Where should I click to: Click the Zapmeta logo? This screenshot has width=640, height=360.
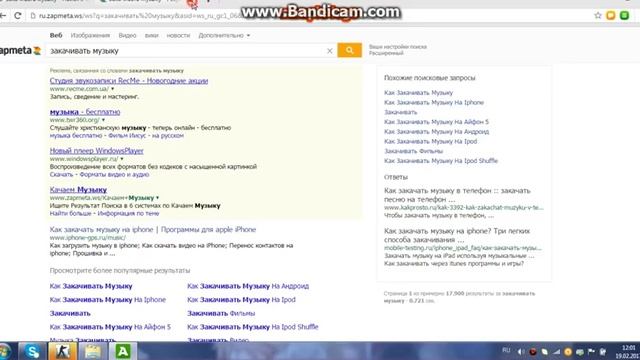(20, 51)
